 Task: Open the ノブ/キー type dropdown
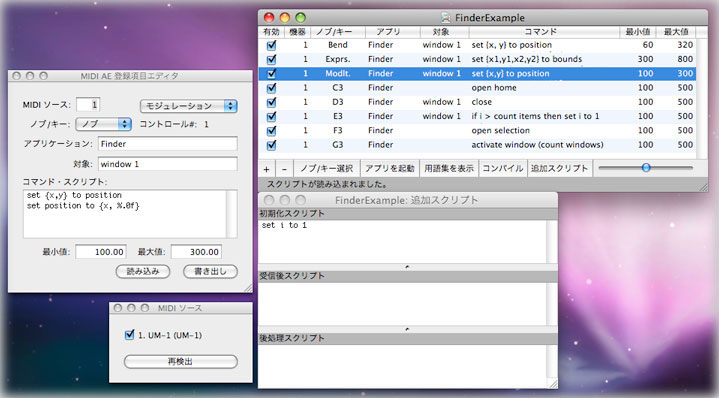click(x=104, y=124)
